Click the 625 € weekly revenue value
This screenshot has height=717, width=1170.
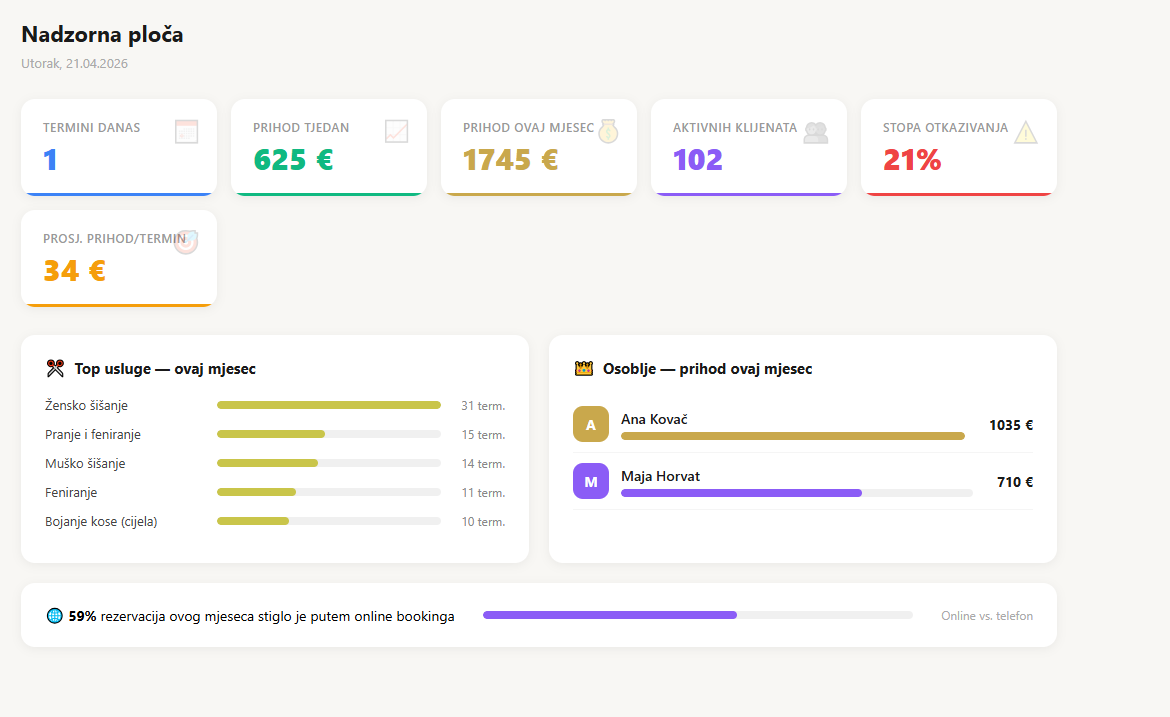click(293, 160)
